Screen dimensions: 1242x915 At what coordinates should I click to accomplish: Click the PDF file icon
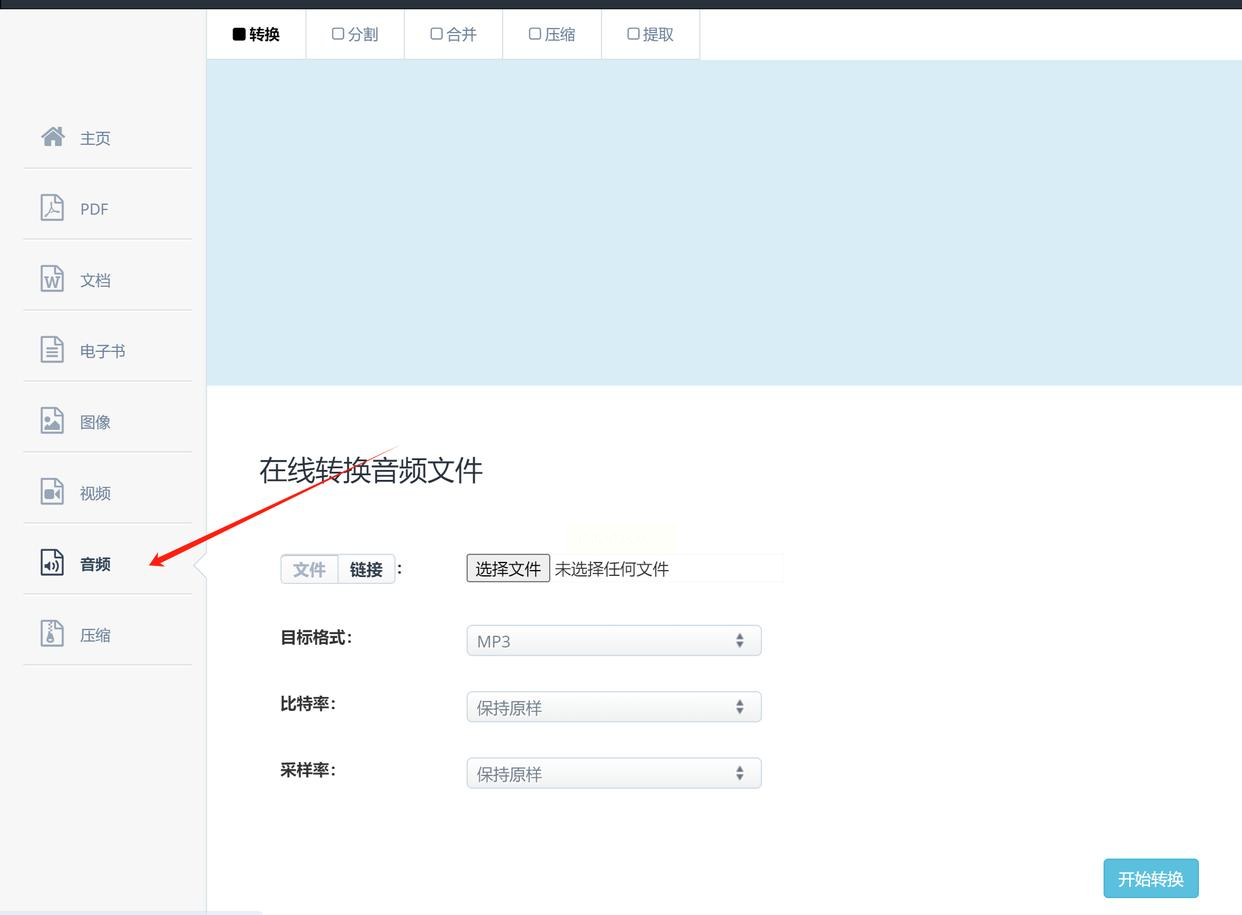[x=52, y=207]
